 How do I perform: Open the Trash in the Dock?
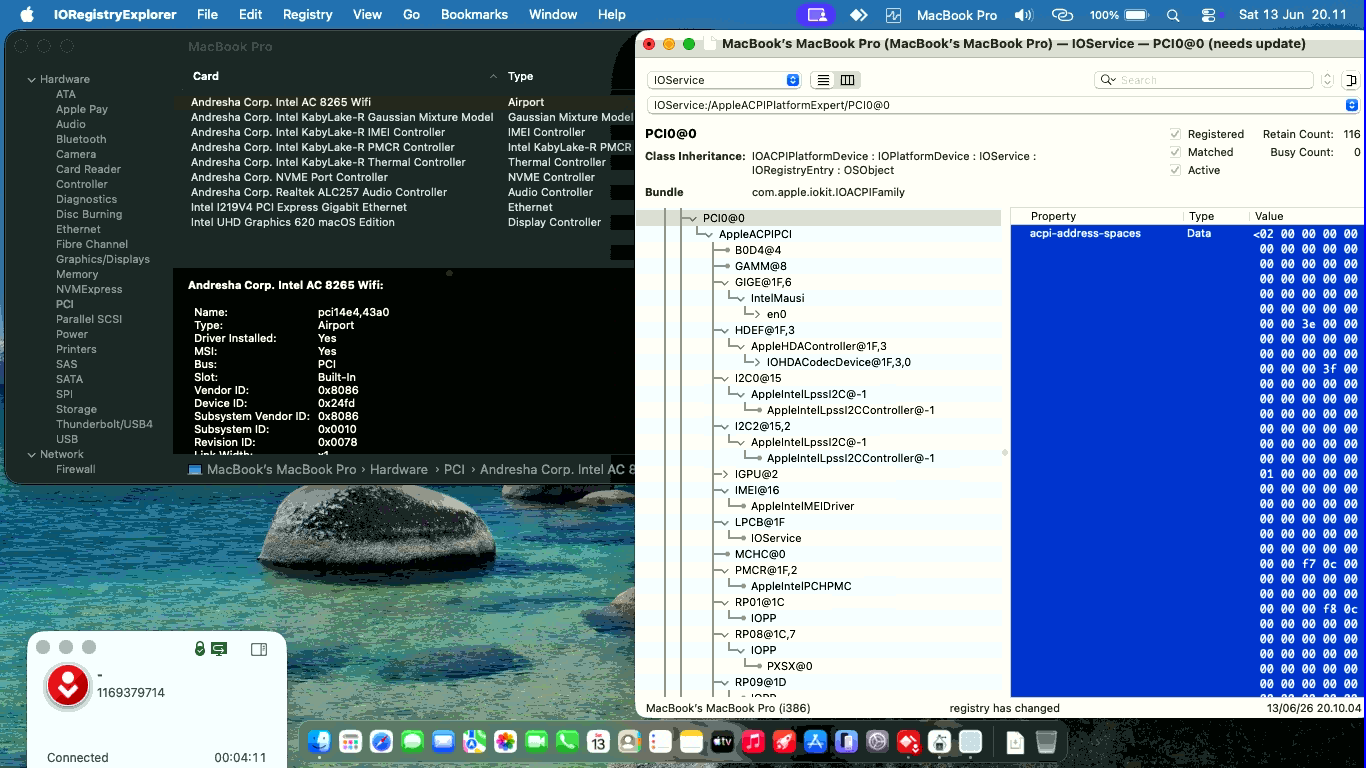tap(1045, 742)
